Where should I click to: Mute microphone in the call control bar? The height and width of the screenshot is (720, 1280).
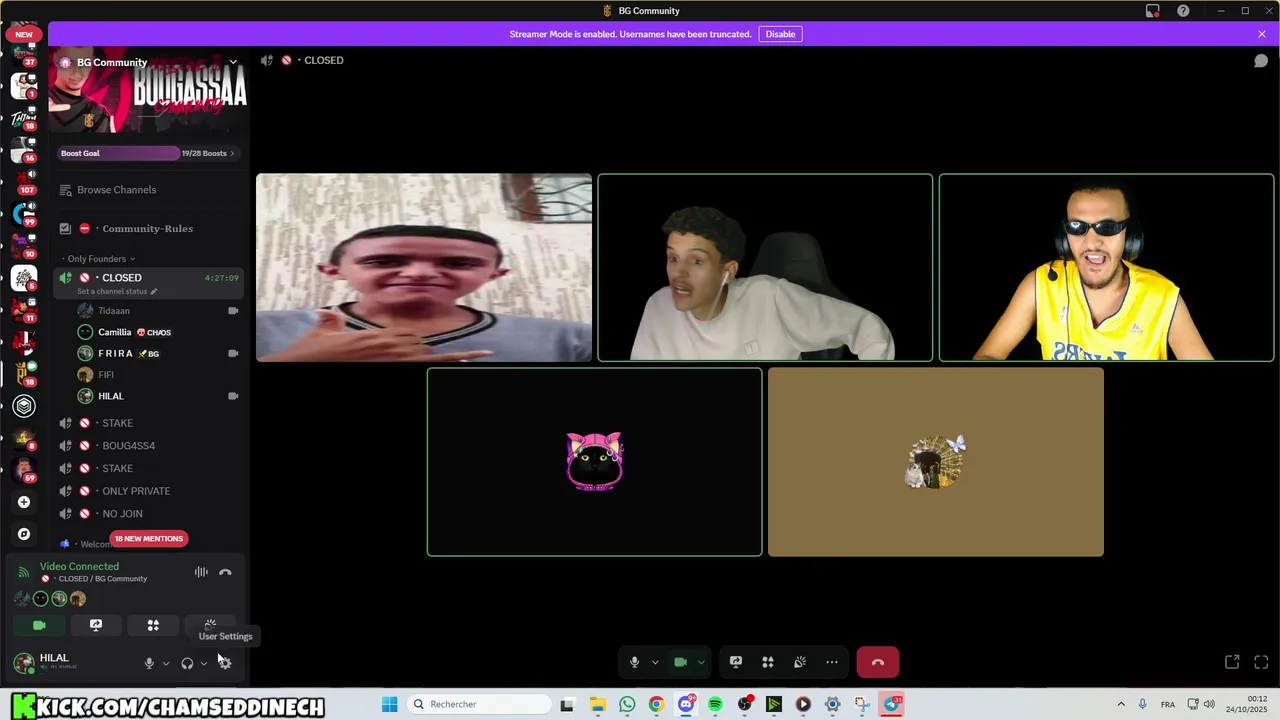[634, 662]
